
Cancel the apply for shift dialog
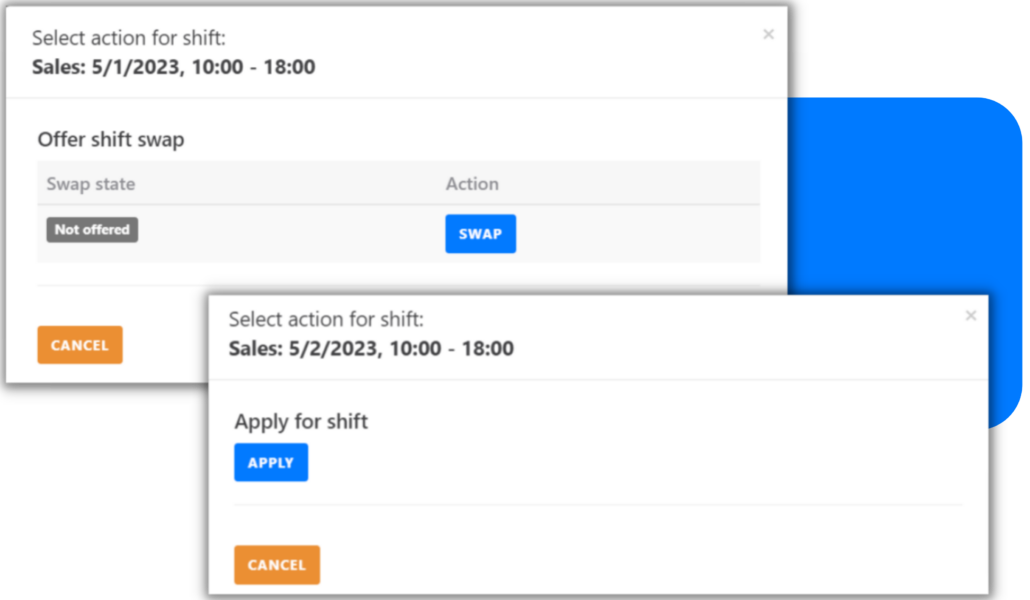coord(277,565)
